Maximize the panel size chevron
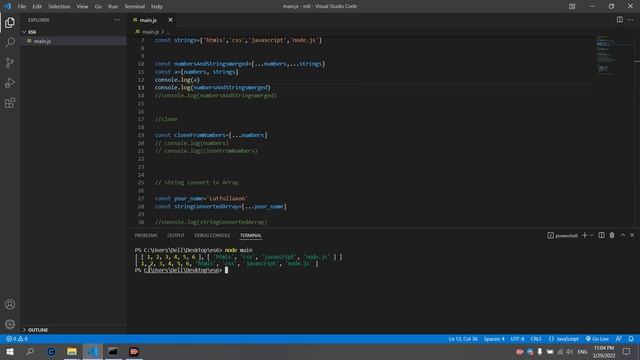This screenshot has width=640, height=360. point(623,235)
